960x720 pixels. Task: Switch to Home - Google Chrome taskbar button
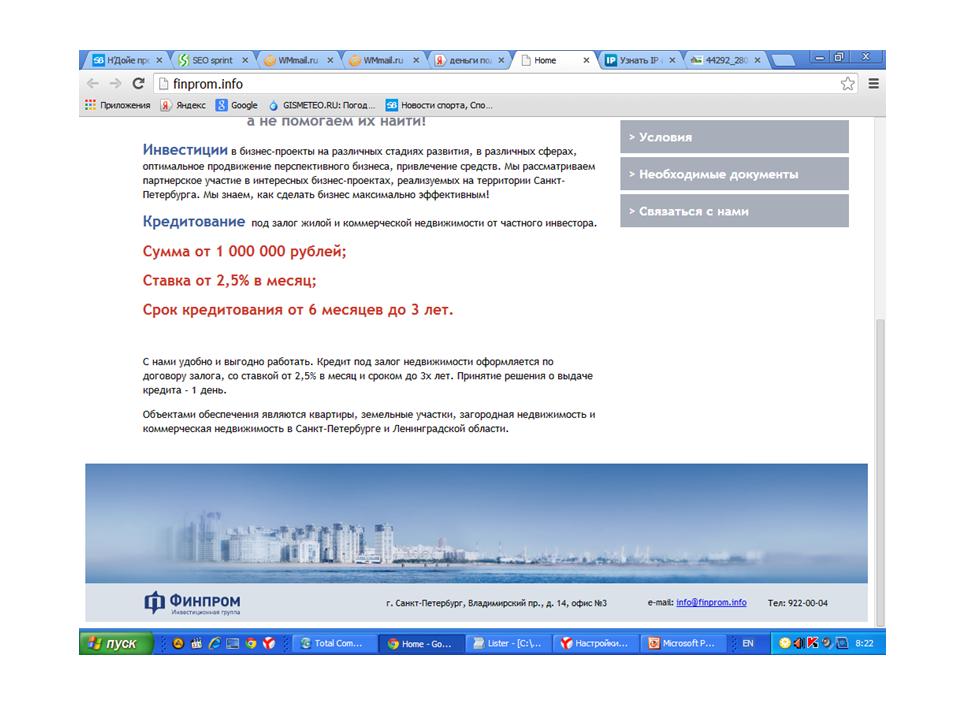(421, 643)
